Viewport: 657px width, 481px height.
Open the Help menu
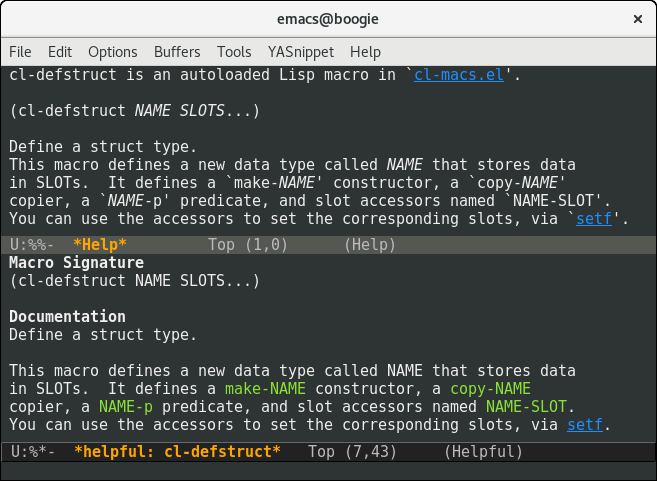(365, 52)
